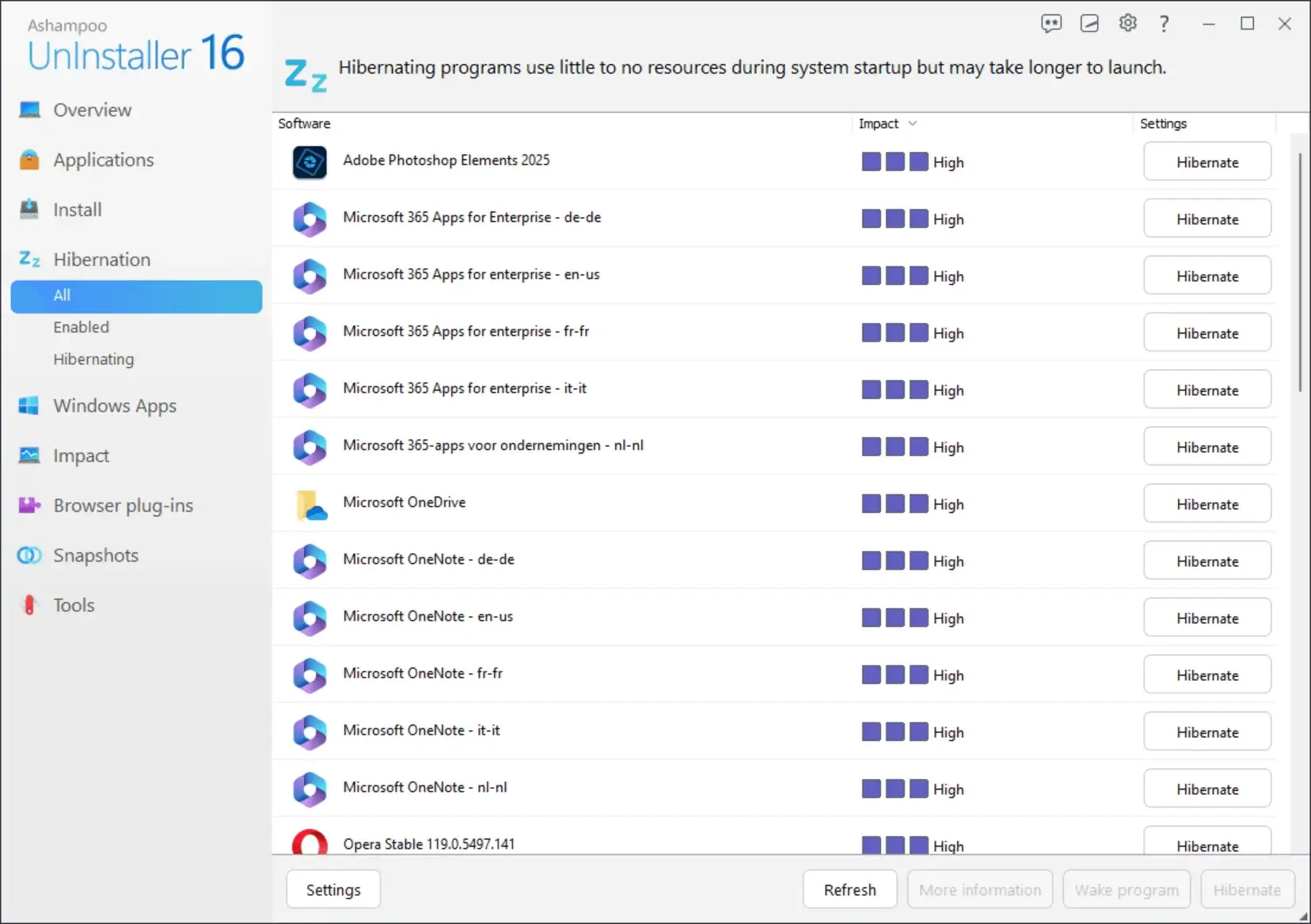
Task: Open settings via the gear icon
Action: tap(1127, 24)
